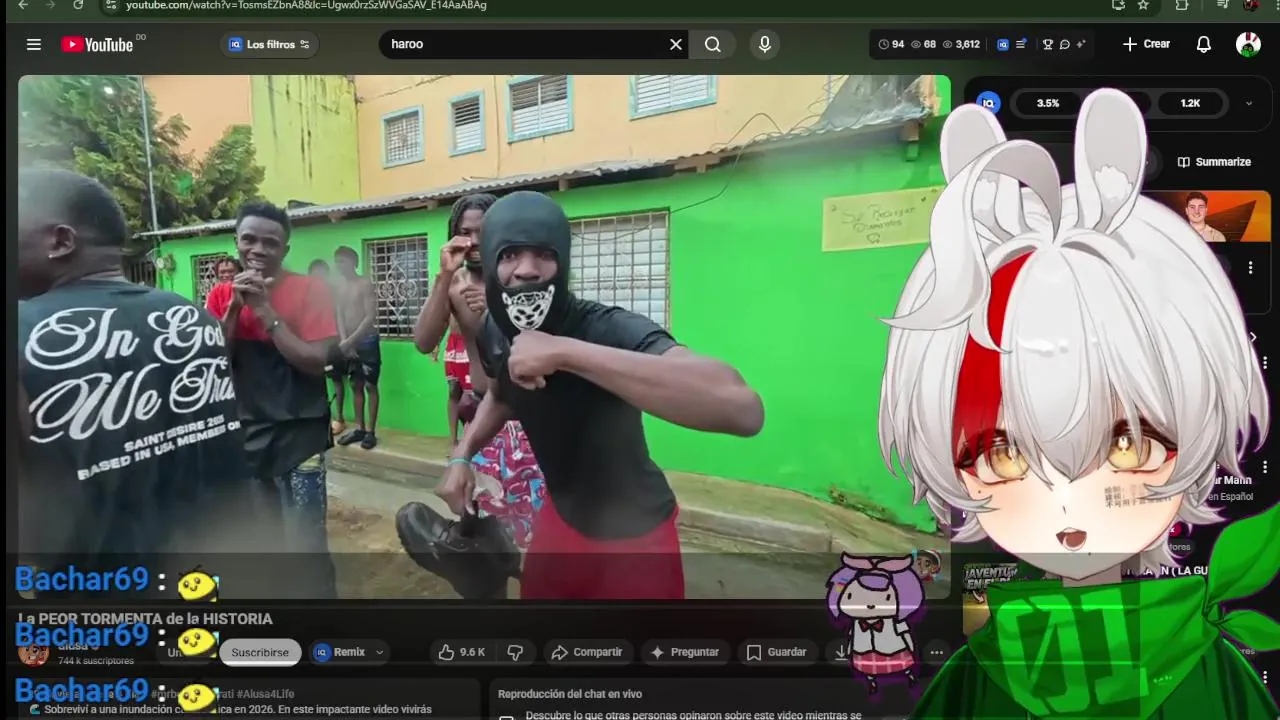Viewport: 1280px width, 720px height.
Task: Share the video using Compartir
Action: tap(587, 652)
